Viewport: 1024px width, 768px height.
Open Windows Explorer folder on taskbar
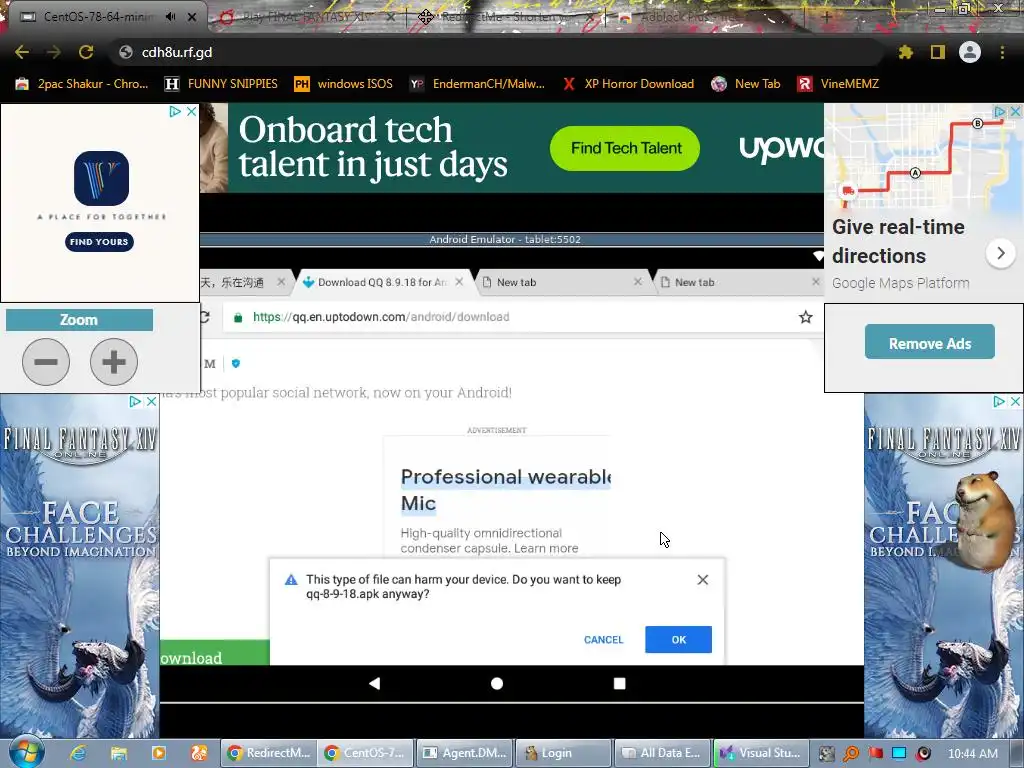(x=119, y=754)
